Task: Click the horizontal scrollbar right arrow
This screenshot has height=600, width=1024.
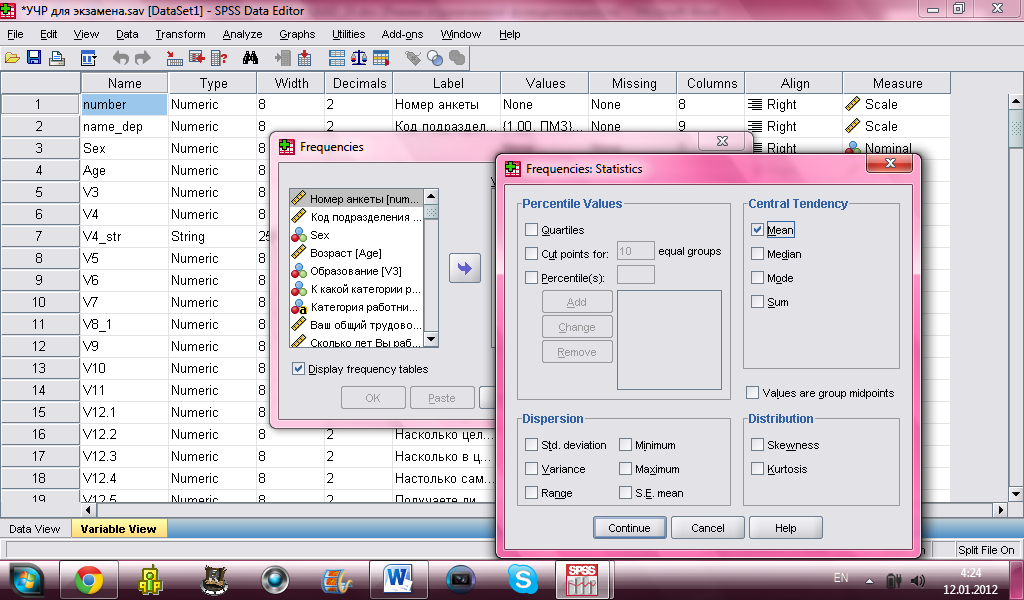Action: click(x=1000, y=509)
